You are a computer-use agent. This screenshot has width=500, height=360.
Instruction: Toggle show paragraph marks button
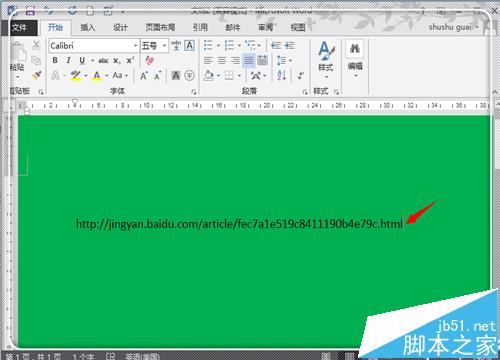click(301, 76)
